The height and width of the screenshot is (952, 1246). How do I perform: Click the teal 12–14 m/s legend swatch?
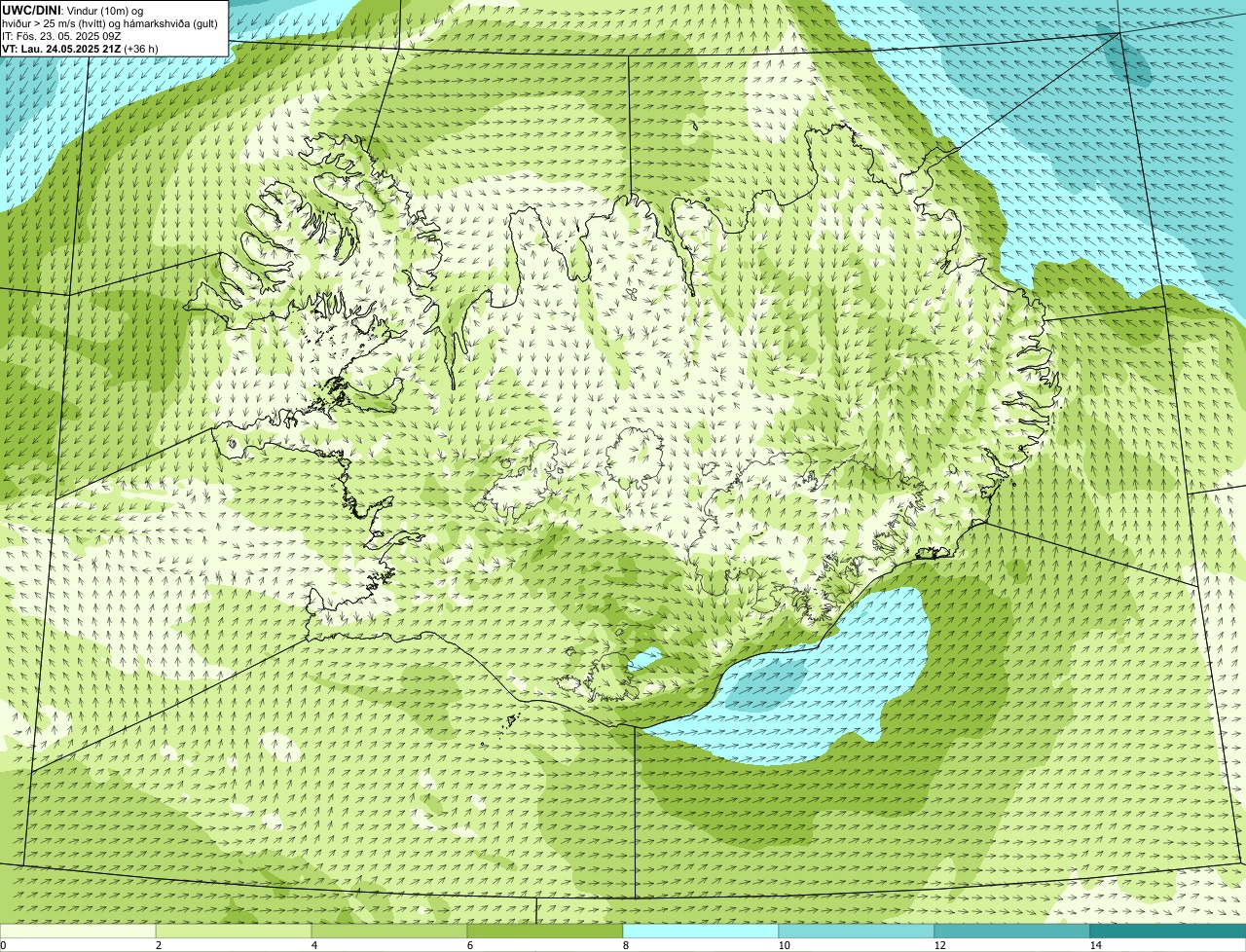pyautogui.click(x=1012, y=931)
